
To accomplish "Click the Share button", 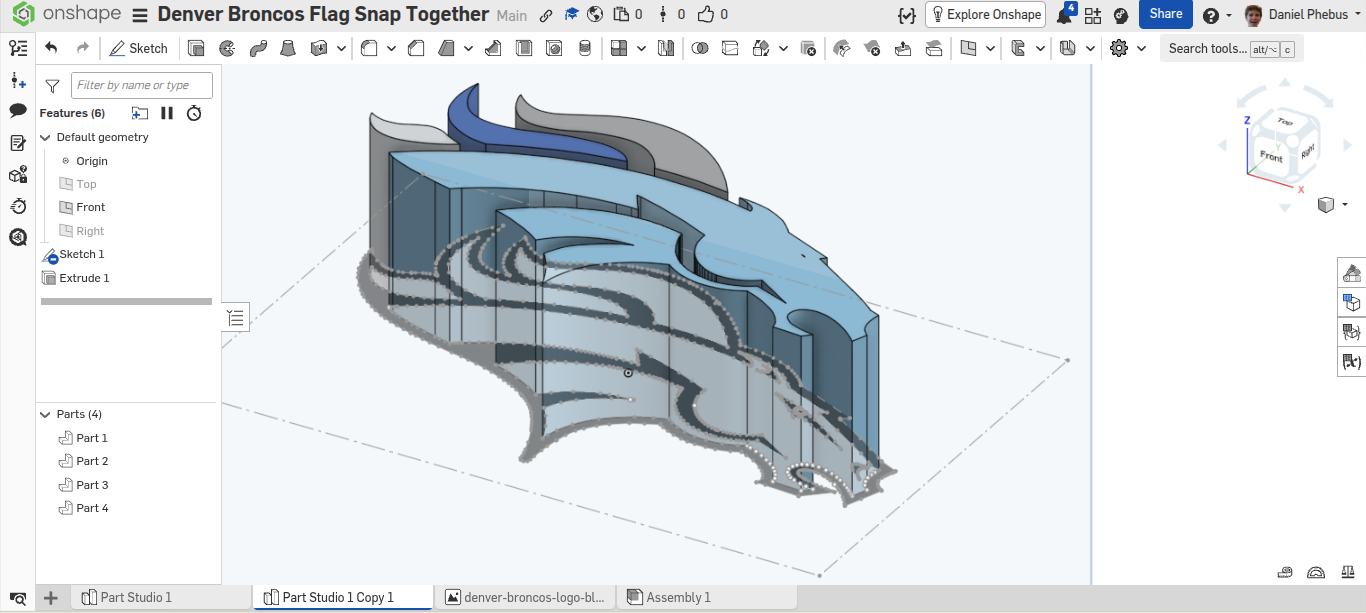I will [x=1165, y=14].
